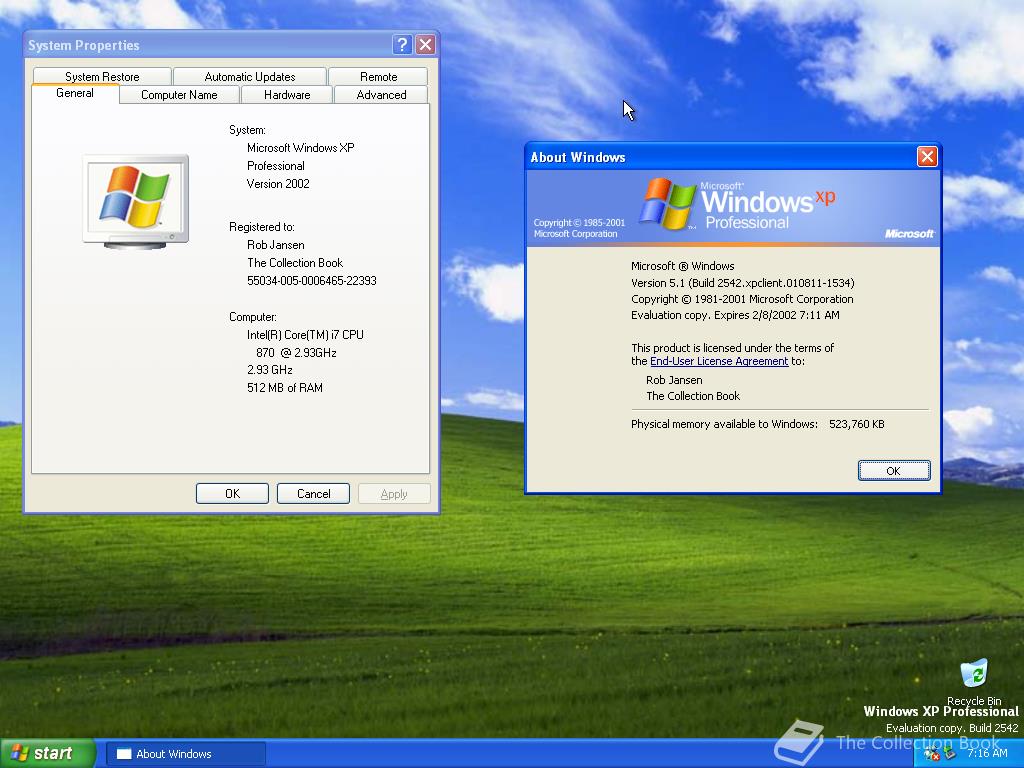1024x768 pixels.
Task: Click 'Rob Jansen' in About Windows
Action: pyautogui.click(x=674, y=380)
